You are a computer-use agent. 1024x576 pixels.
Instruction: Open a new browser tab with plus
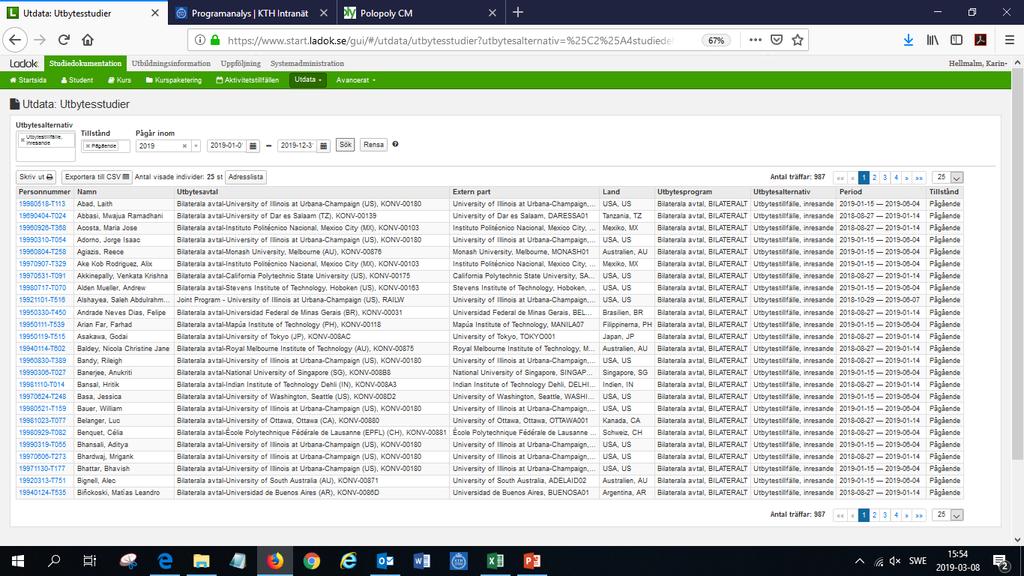click(x=518, y=12)
